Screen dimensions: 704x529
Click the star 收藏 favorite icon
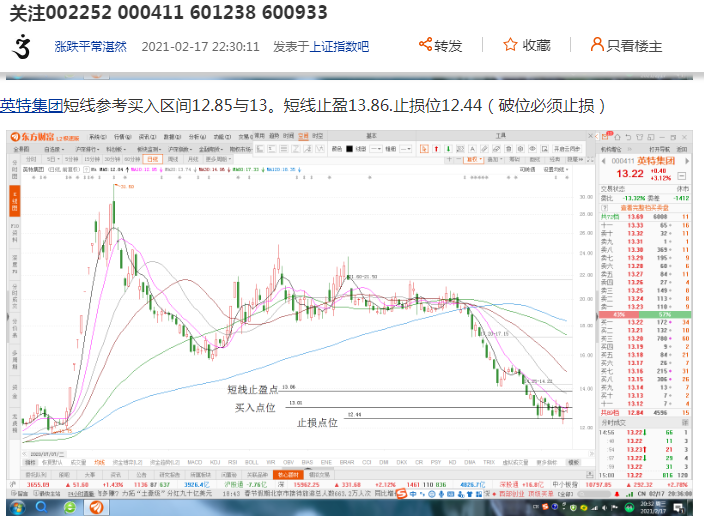click(510, 44)
